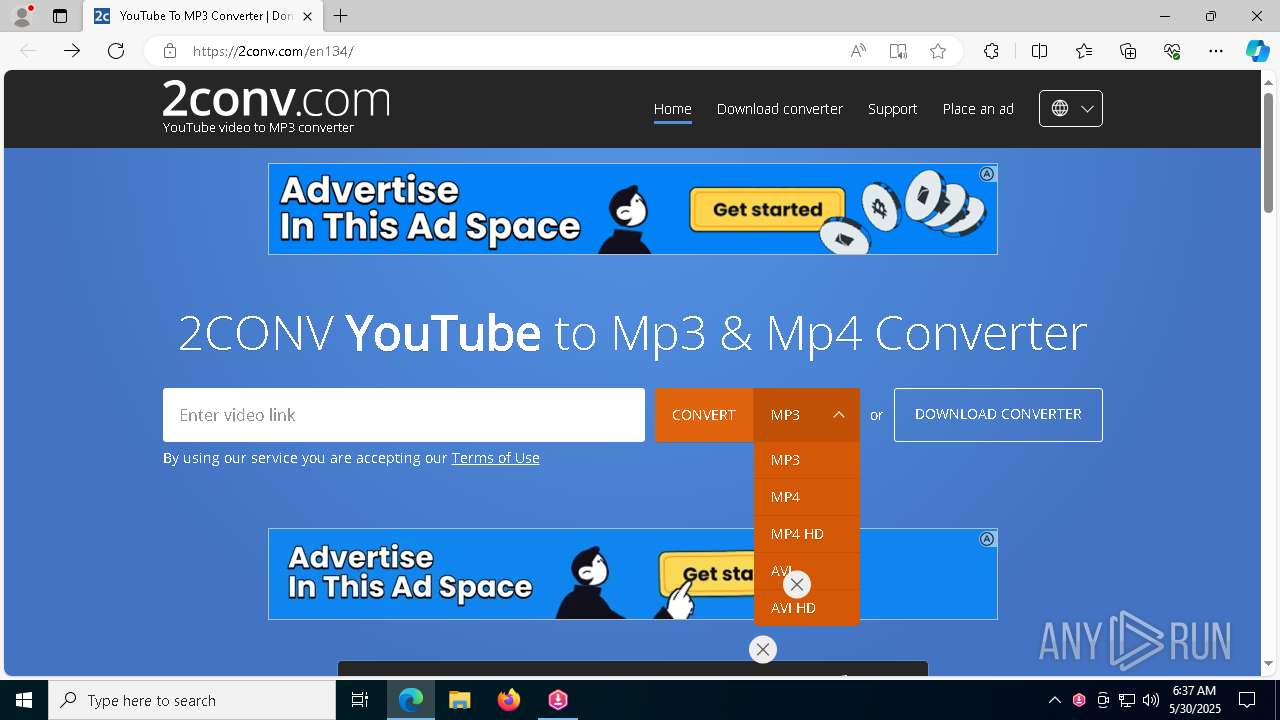
Task: Choose MP4 HD from format list
Action: (x=807, y=534)
